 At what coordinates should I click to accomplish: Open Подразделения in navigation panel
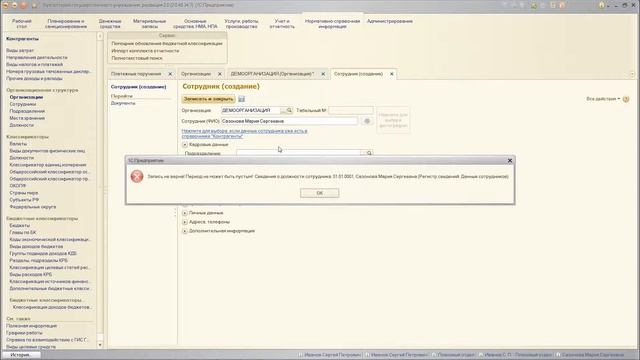click(27, 111)
